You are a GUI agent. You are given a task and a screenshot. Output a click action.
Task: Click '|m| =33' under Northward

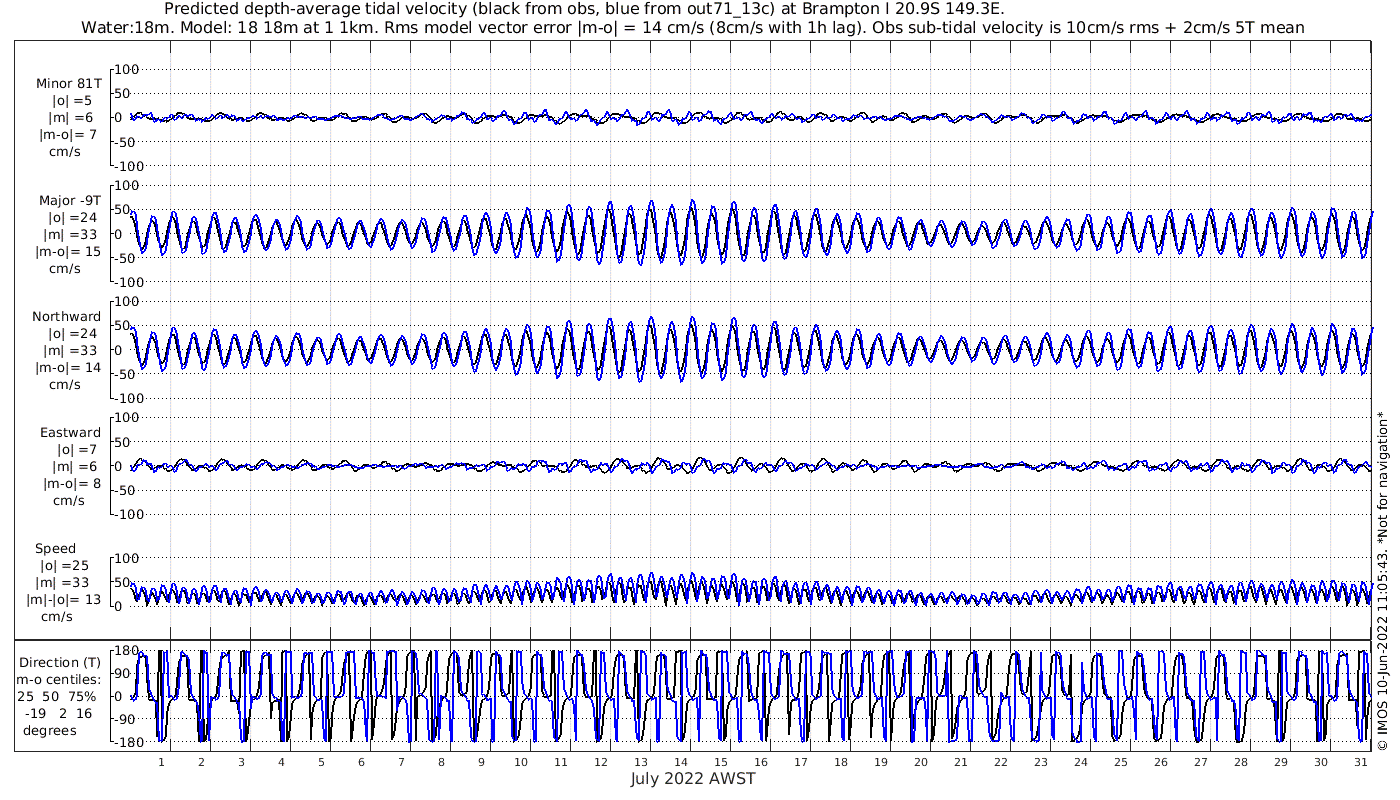click(72, 351)
